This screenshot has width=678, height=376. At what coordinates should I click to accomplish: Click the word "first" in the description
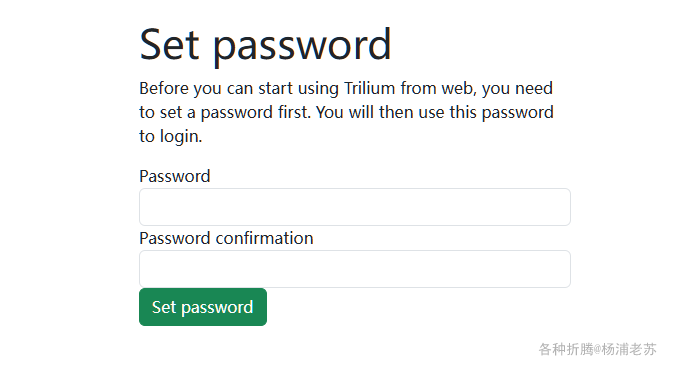click(292, 112)
